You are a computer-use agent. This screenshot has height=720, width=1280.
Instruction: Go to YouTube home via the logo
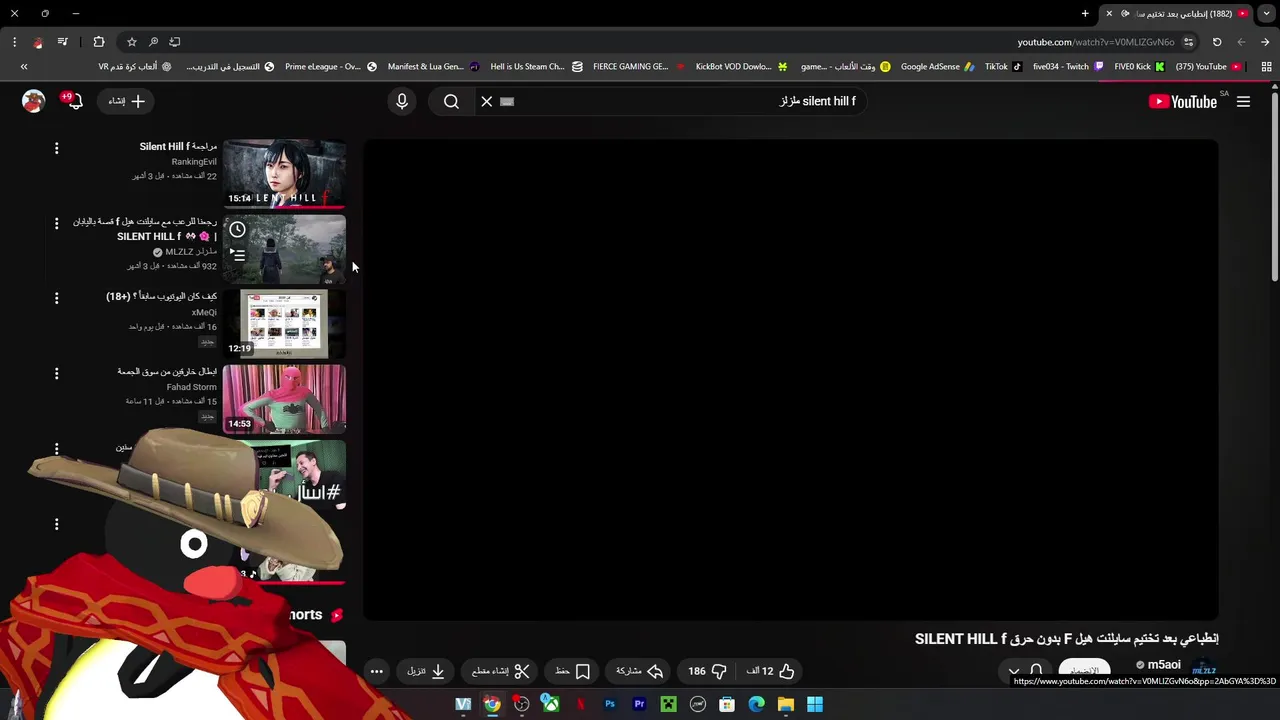tap(1183, 101)
